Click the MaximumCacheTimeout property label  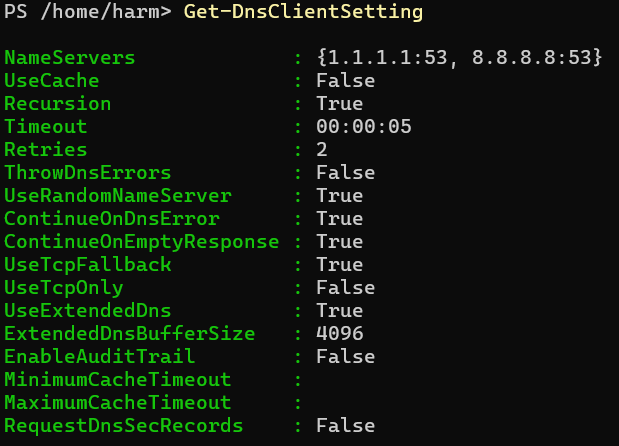(x=117, y=403)
